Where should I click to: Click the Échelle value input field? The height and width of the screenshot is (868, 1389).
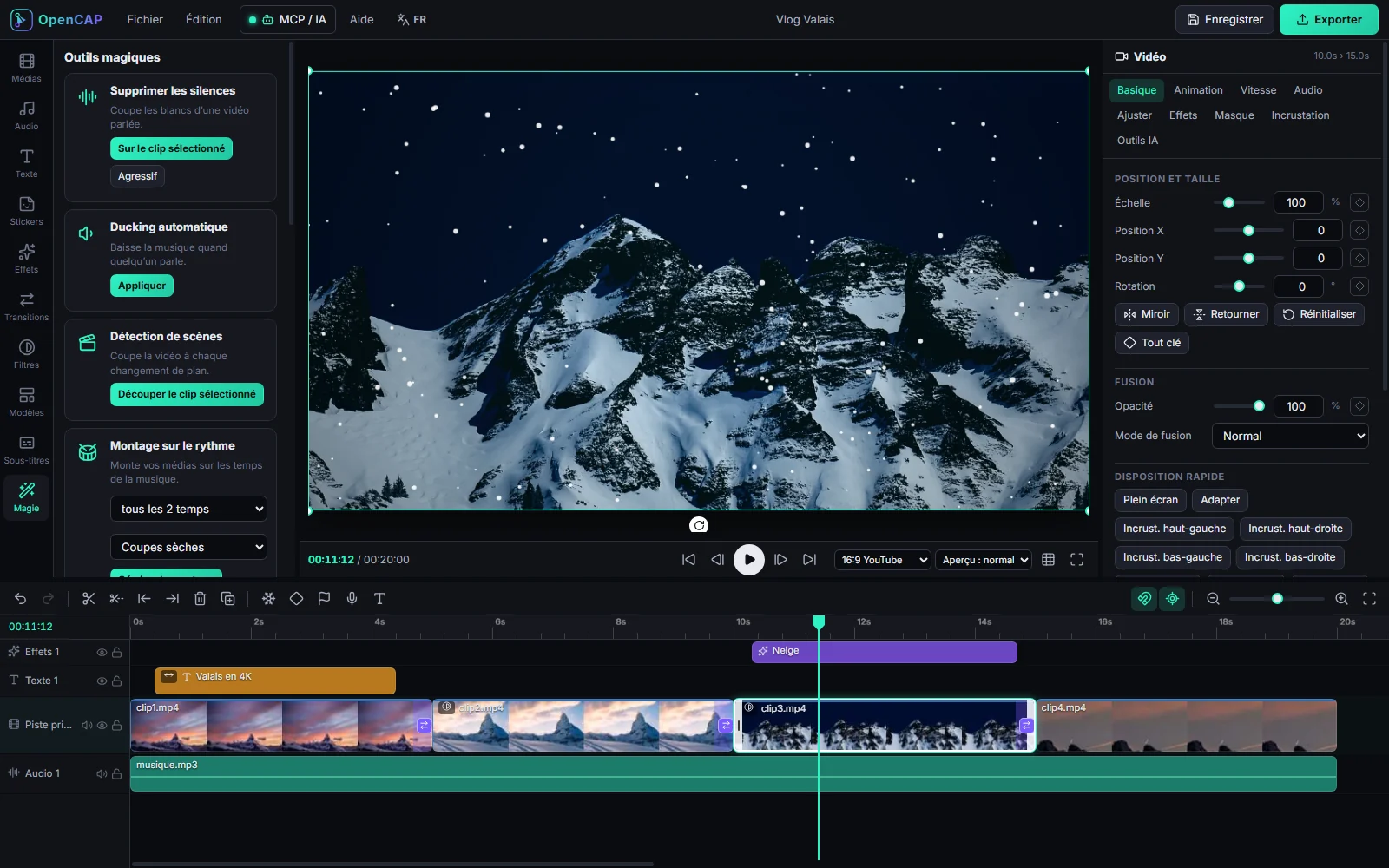click(x=1298, y=202)
